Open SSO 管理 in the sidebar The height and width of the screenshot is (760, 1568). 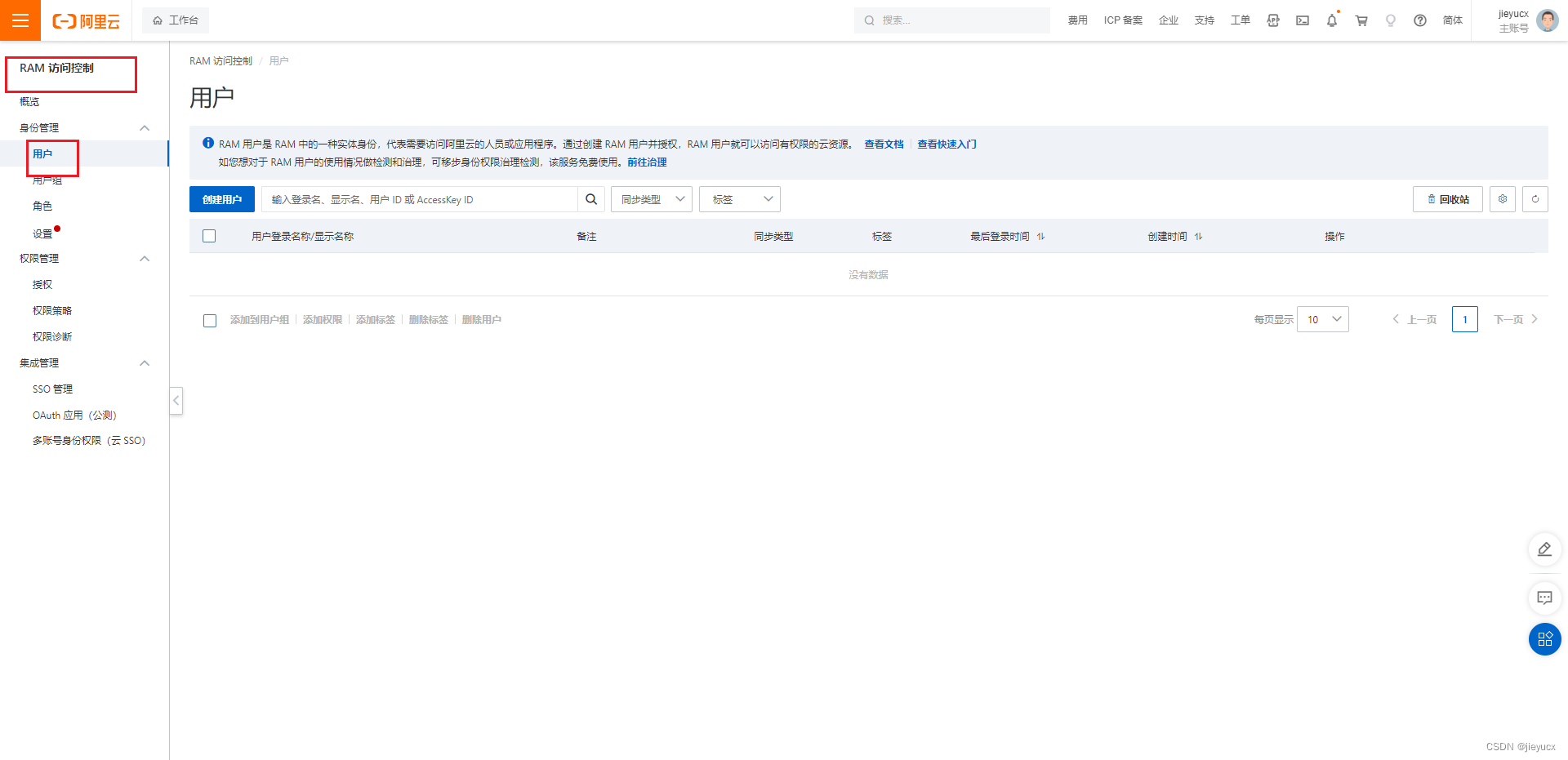(52, 389)
